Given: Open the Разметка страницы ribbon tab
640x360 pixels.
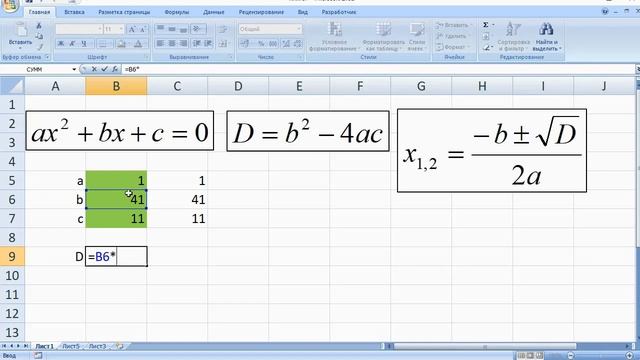Looking at the screenshot, I should point(124,12).
